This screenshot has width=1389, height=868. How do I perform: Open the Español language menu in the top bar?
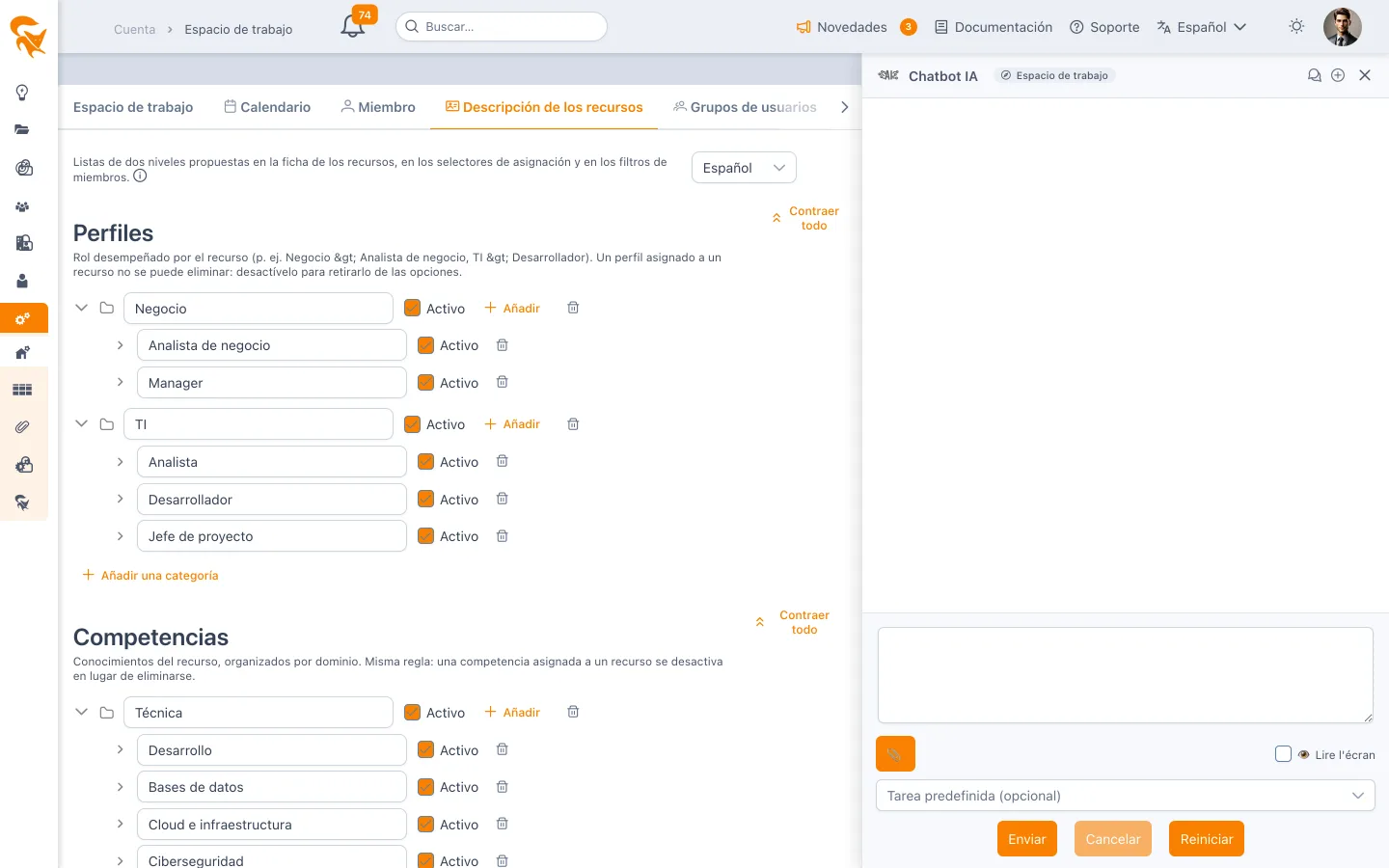(x=1202, y=27)
